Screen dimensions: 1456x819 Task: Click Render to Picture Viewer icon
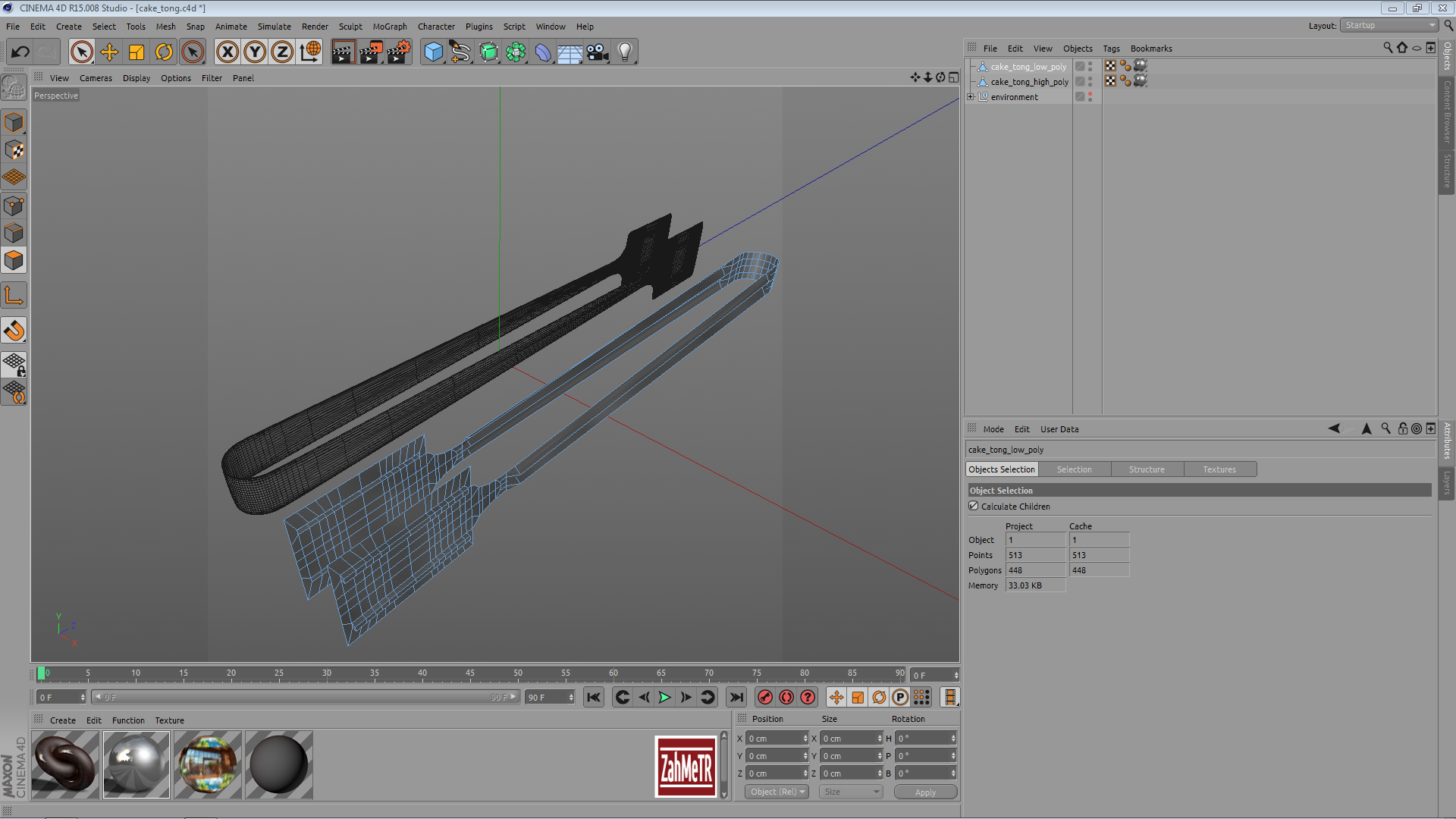pyautogui.click(x=371, y=52)
